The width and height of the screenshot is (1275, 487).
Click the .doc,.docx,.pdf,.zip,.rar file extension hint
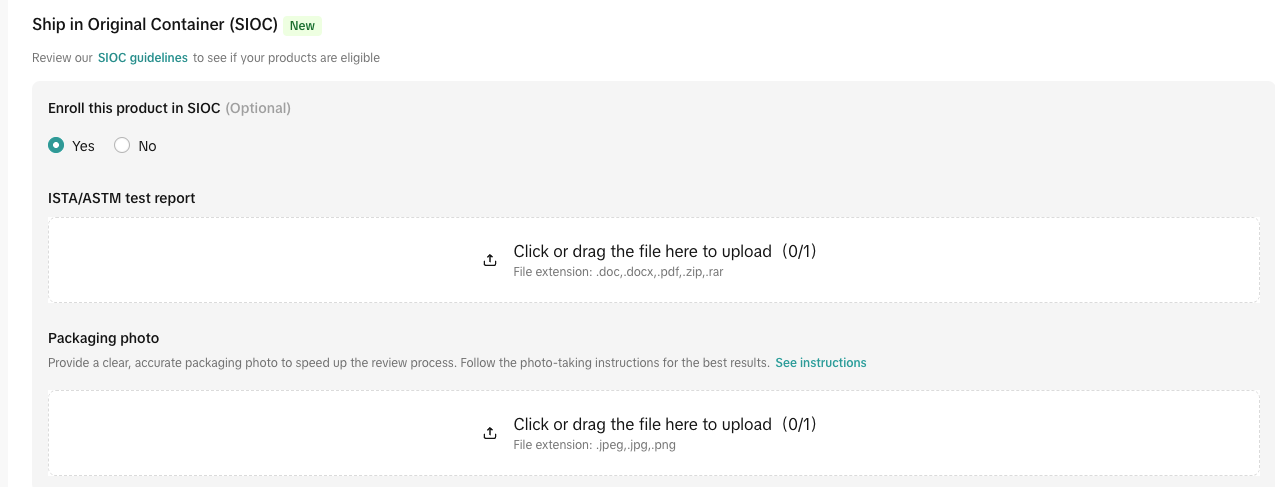pyautogui.click(x=618, y=271)
